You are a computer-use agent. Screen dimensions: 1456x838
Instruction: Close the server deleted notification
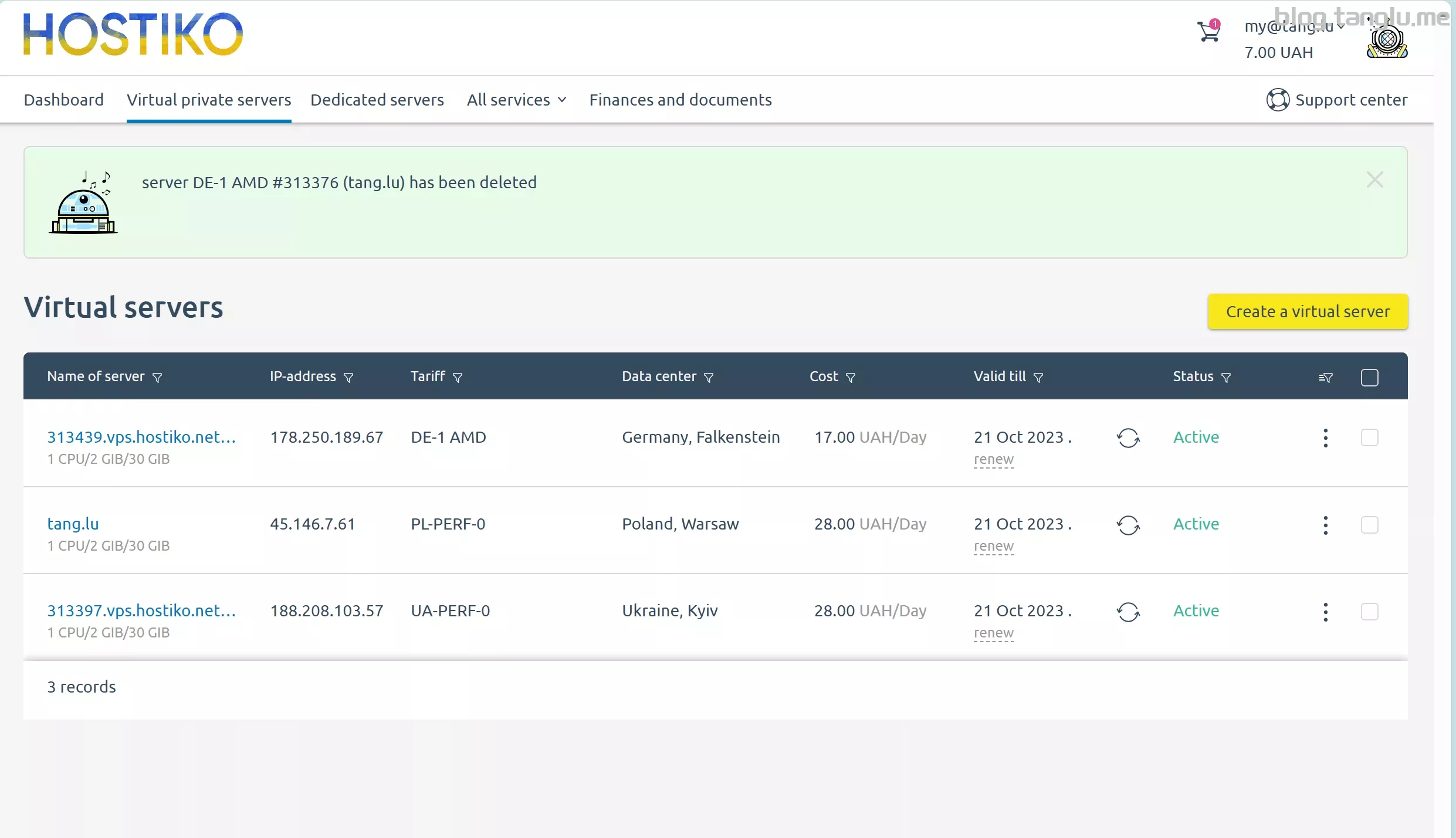coord(1374,179)
